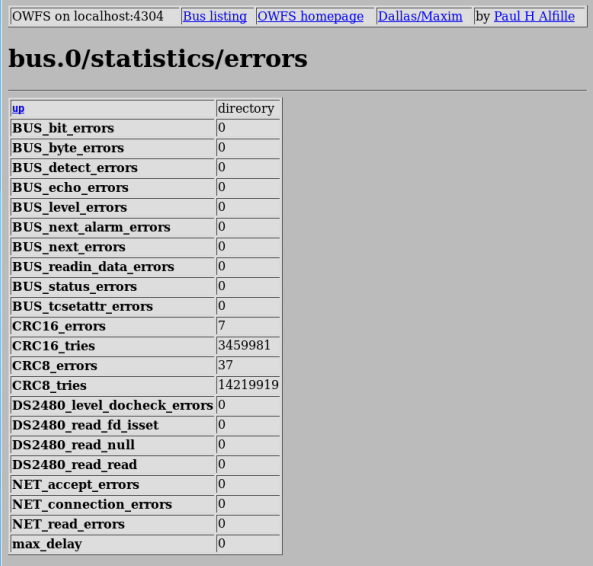Select the NET_read_errors row label
This screenshot has height=566, width=593.
68,524
